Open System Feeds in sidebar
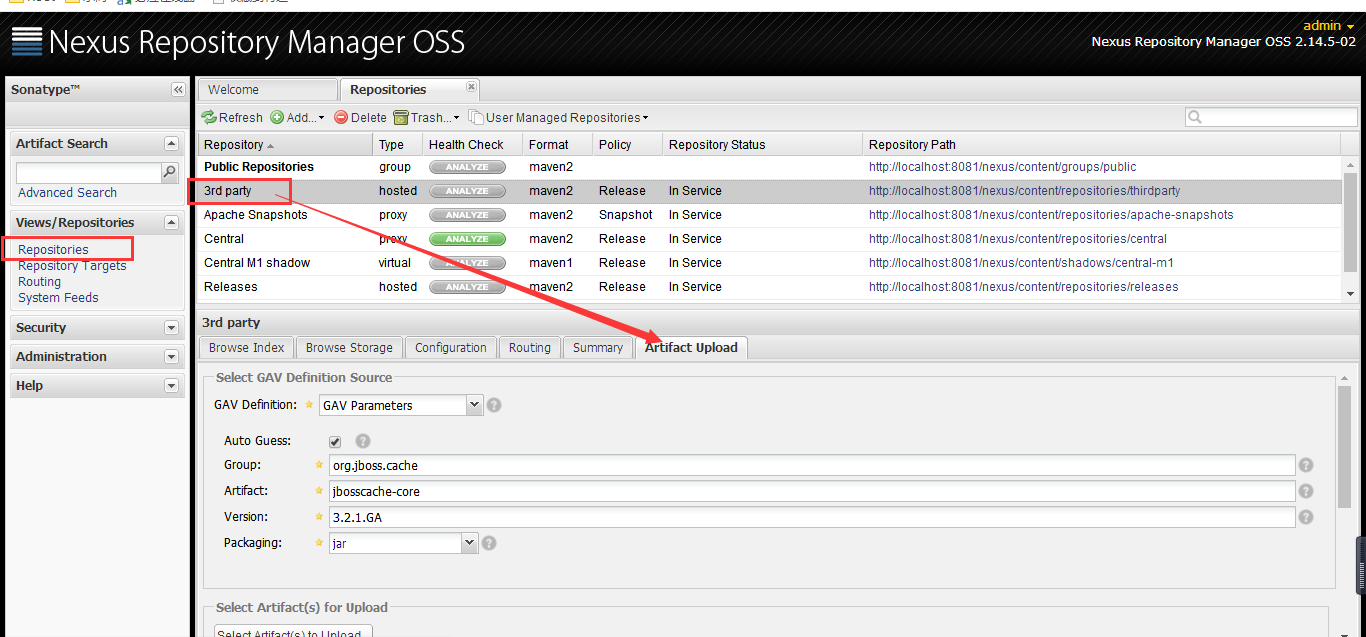 click(58, 298)
